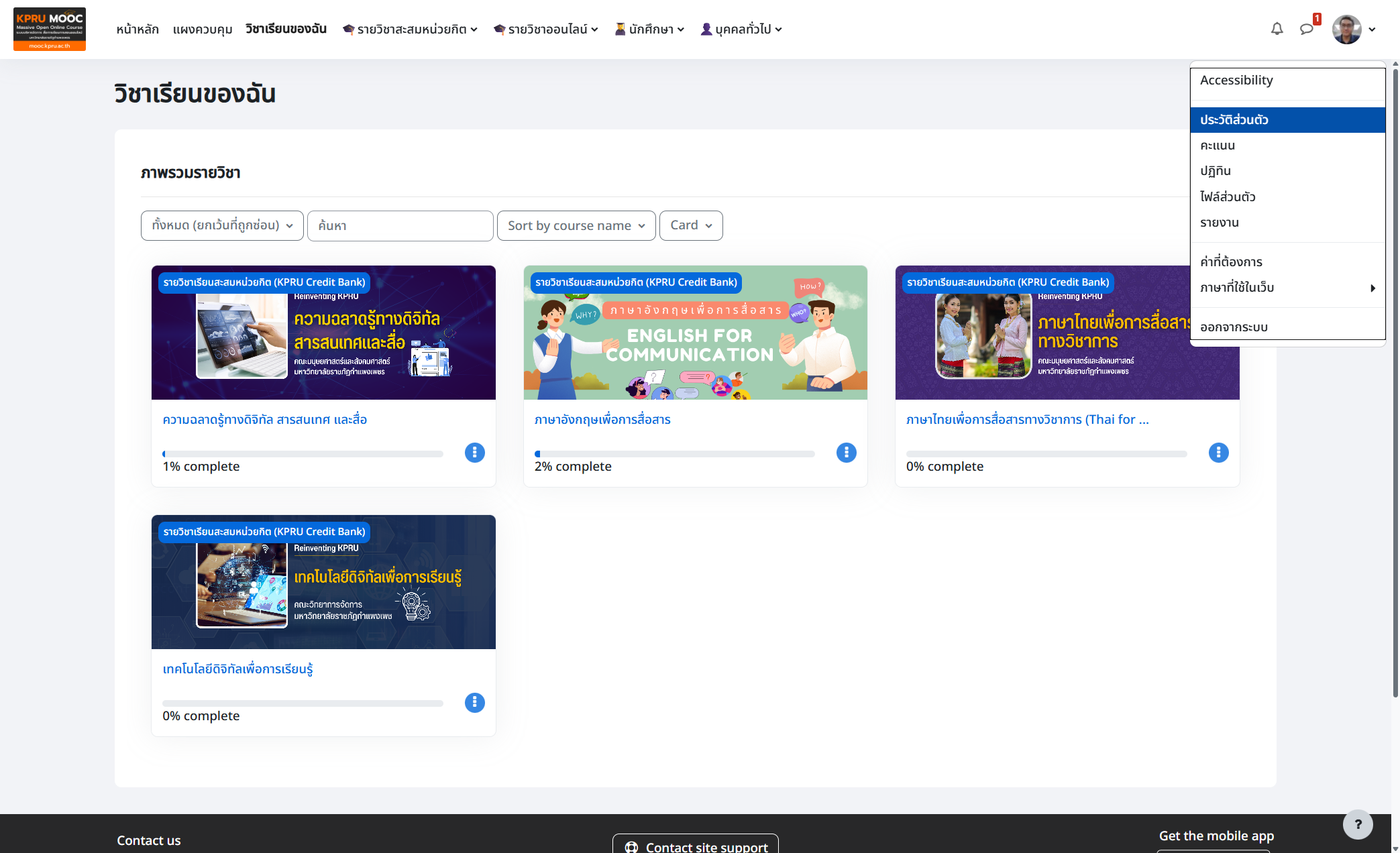Expand the บุคคลทั่วไป nav dropdown

pos(741,29)
